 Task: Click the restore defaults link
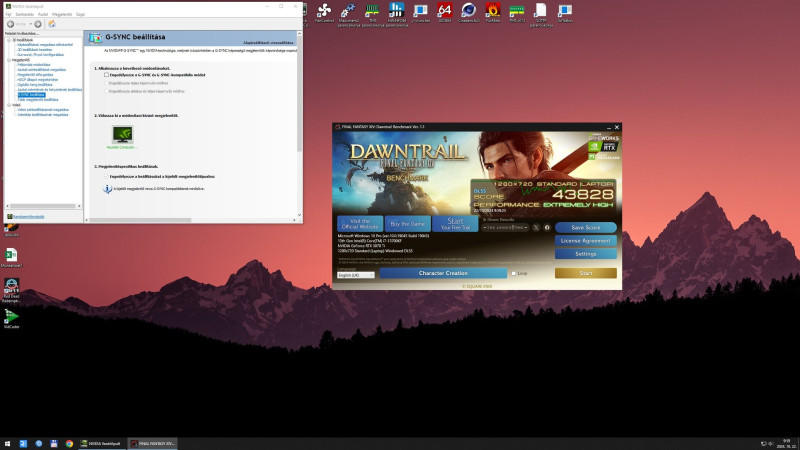point(268,43)
